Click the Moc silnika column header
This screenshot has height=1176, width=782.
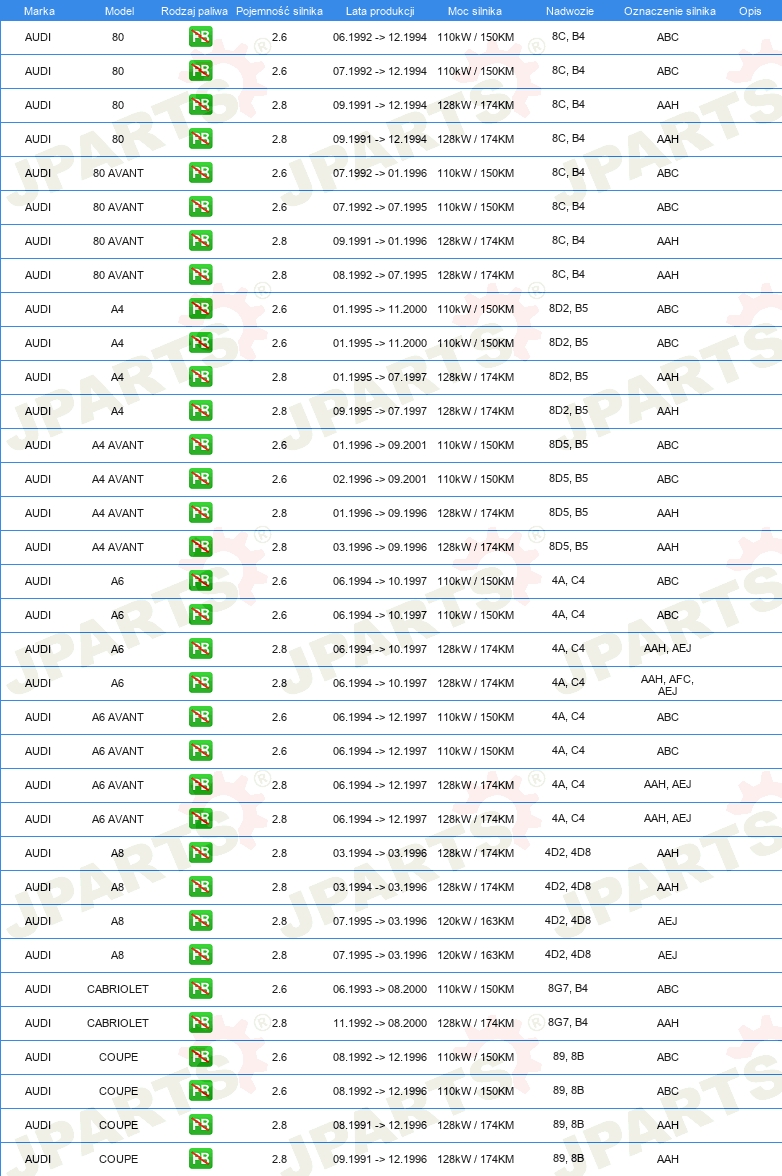[x=475, y=11]
